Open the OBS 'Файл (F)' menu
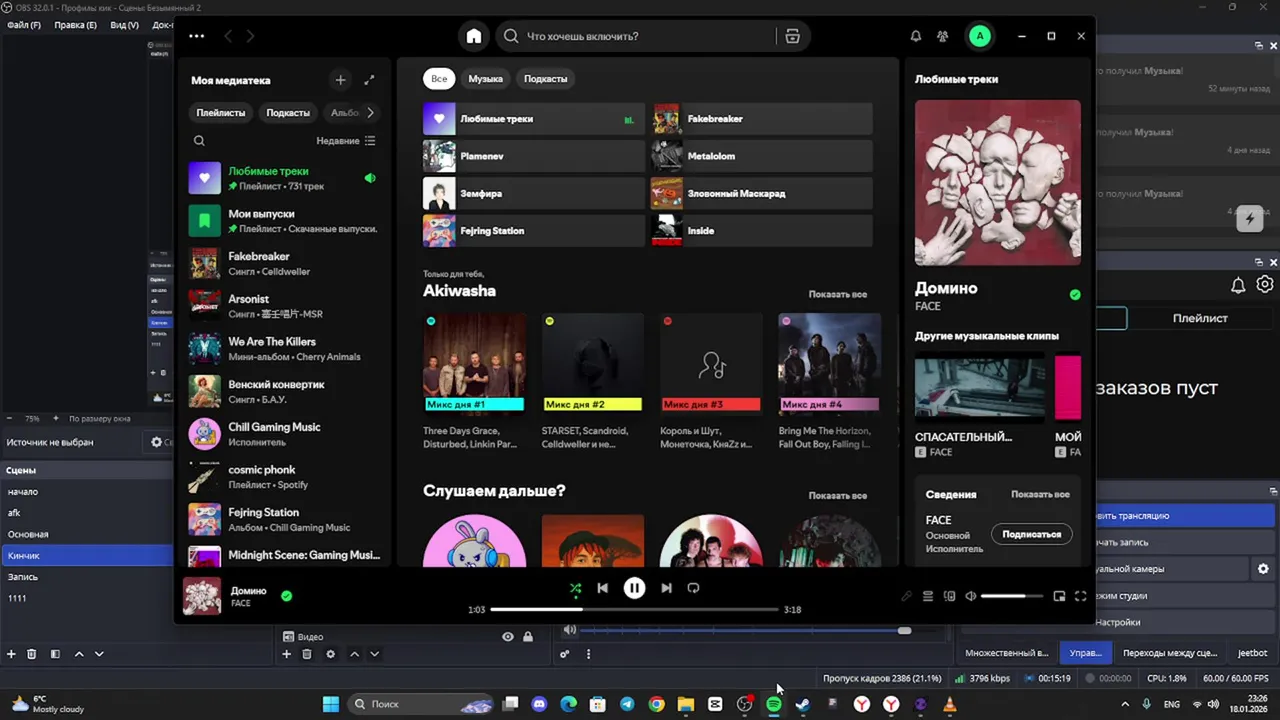This screenshot has width=1280, height=720. [23, 25]
